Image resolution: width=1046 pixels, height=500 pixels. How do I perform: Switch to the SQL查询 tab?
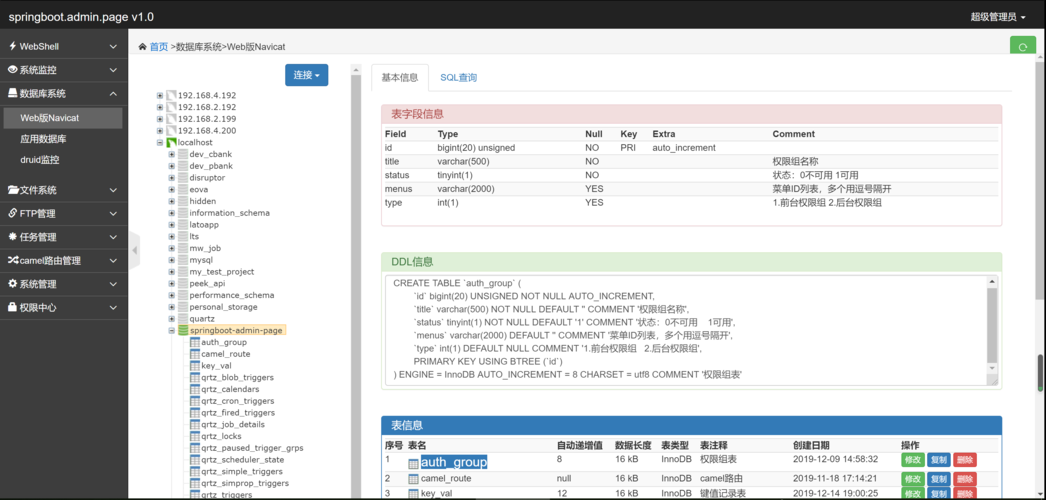(x=458, y=77)
